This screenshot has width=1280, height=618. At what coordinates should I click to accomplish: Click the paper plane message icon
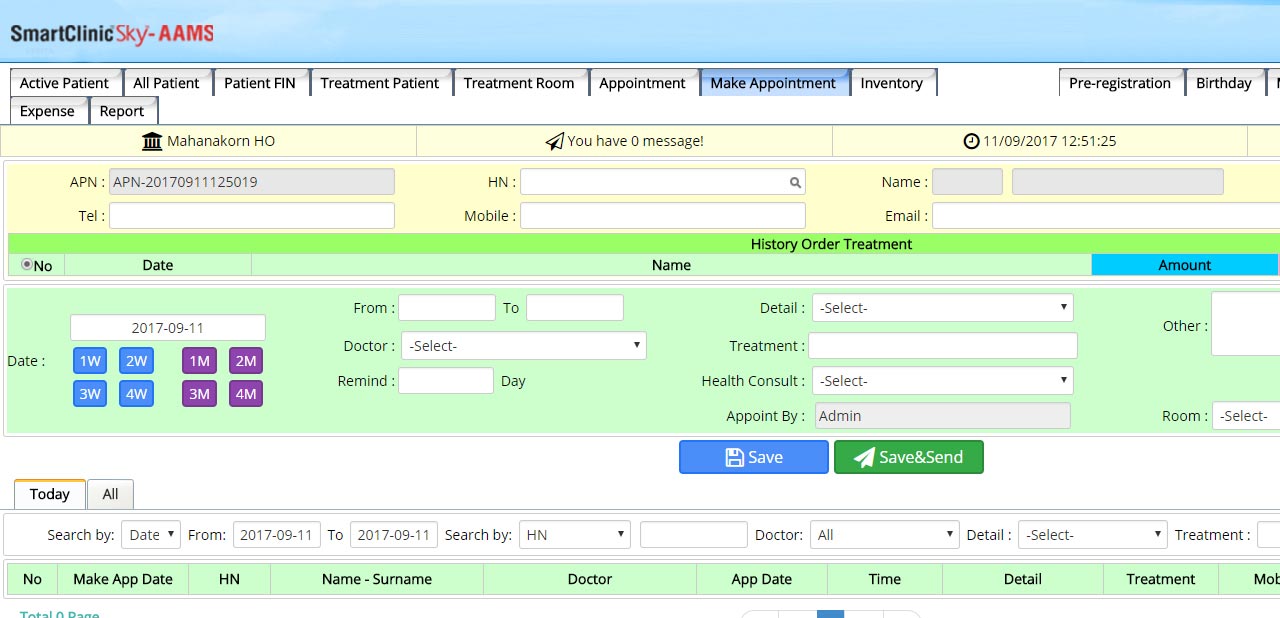(x=554, y=141)
